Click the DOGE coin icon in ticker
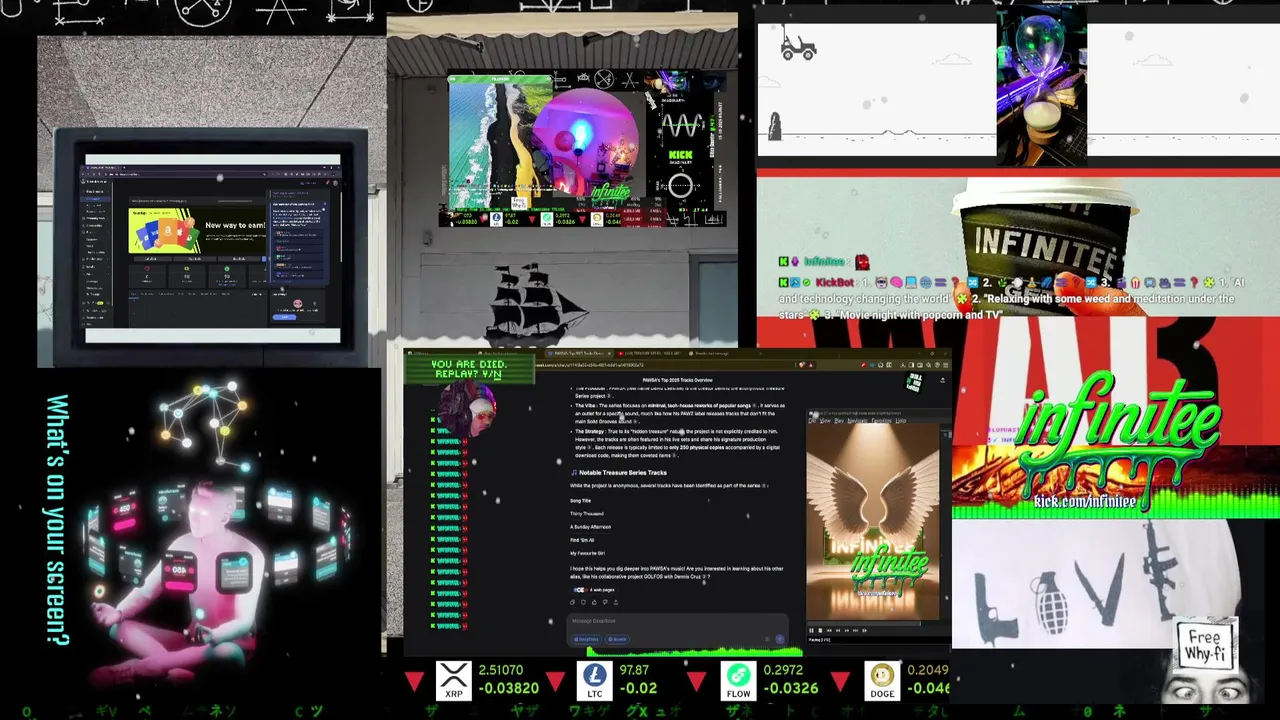Image resolution: width=1280 pixels, height=720 pixels. click(881, 679)
